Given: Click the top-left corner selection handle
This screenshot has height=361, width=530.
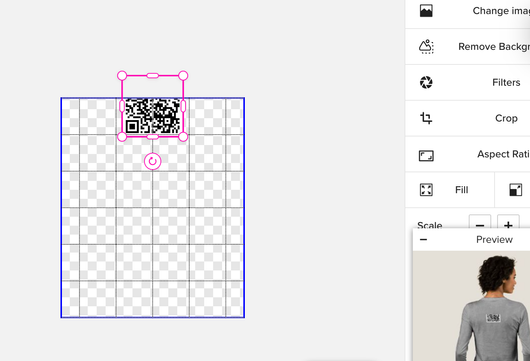Looking at the screenshot, I should coord(122,76).
